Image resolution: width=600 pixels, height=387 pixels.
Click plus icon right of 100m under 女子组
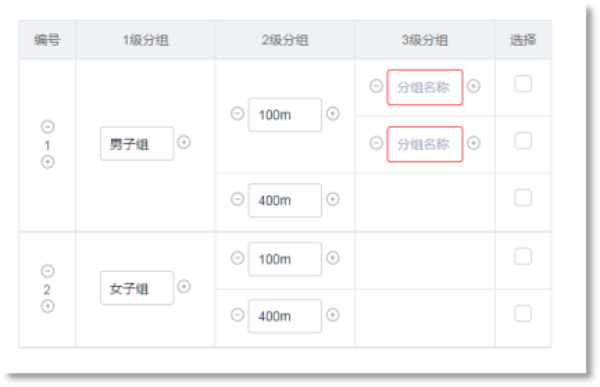coord(333,258)
